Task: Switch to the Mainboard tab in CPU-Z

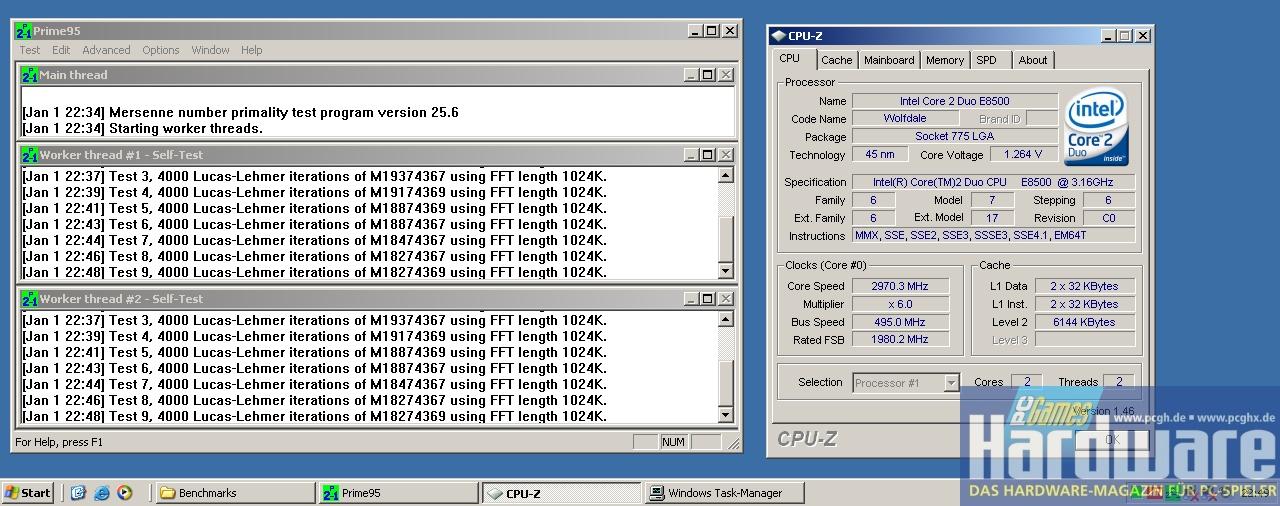Action: (x=889, y=60)
